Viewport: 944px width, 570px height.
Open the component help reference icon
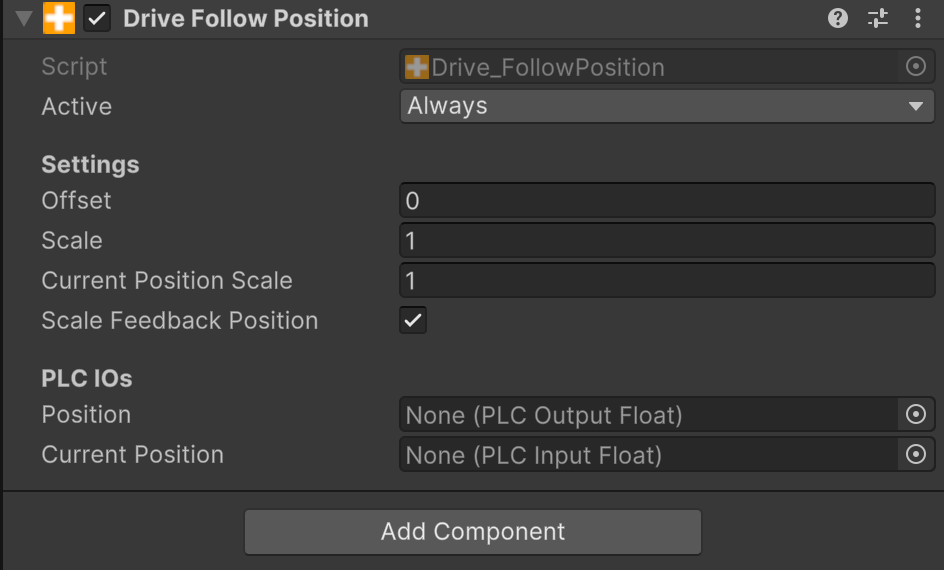tap(838, 18)
